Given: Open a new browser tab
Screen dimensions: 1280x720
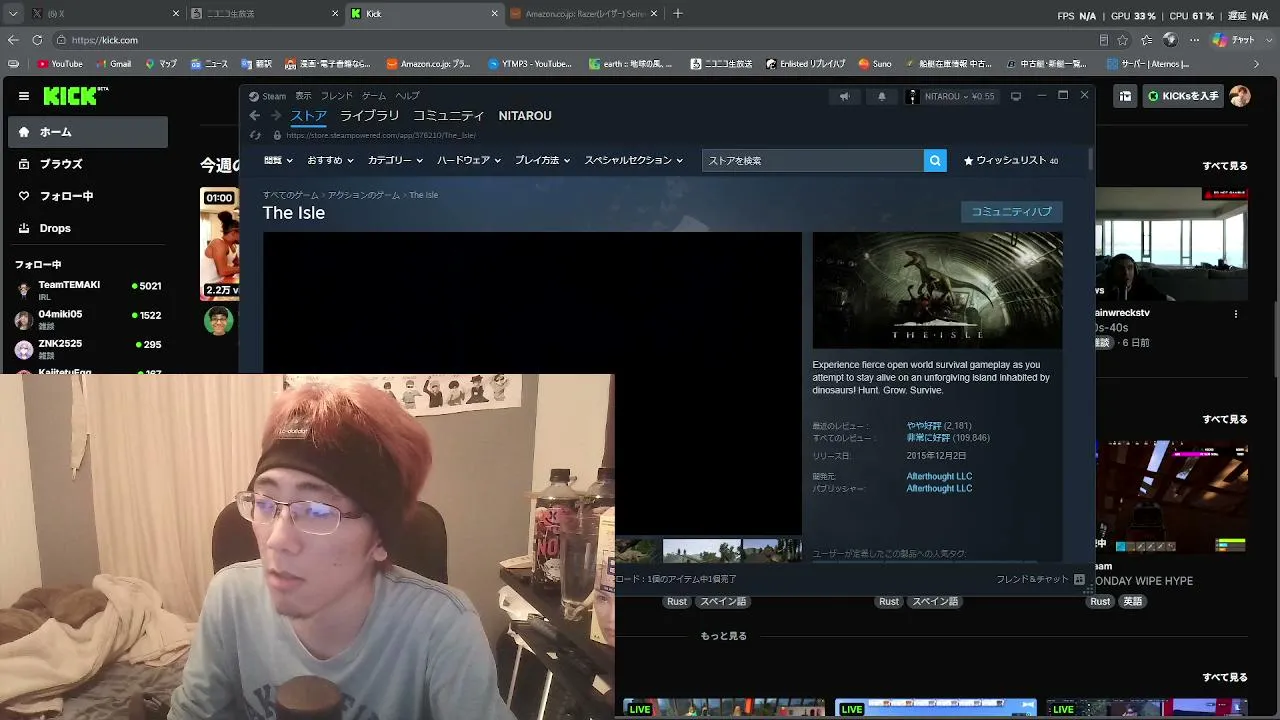Looking at the screenshot, I should click(678, 14).
